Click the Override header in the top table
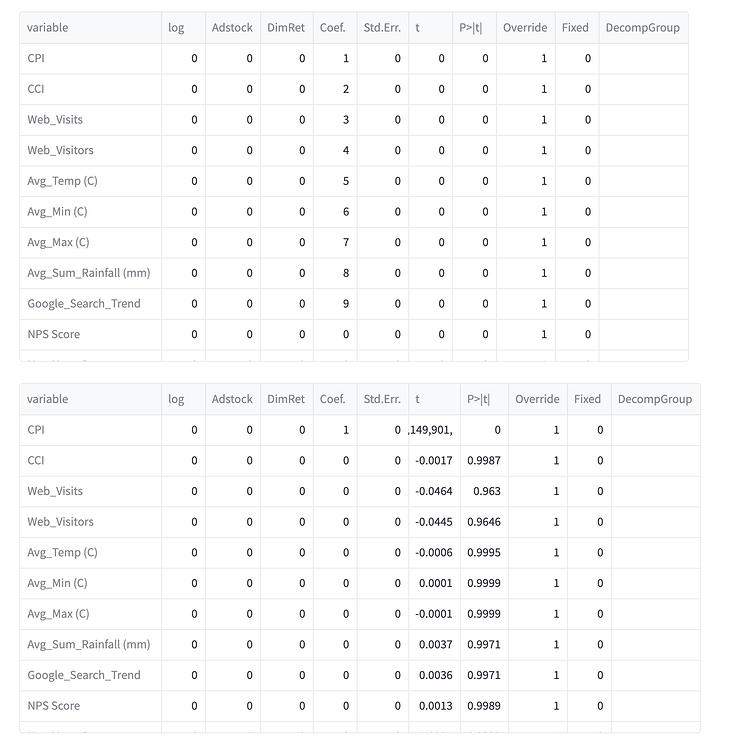The image size is (745, 750). pos(526,28)
